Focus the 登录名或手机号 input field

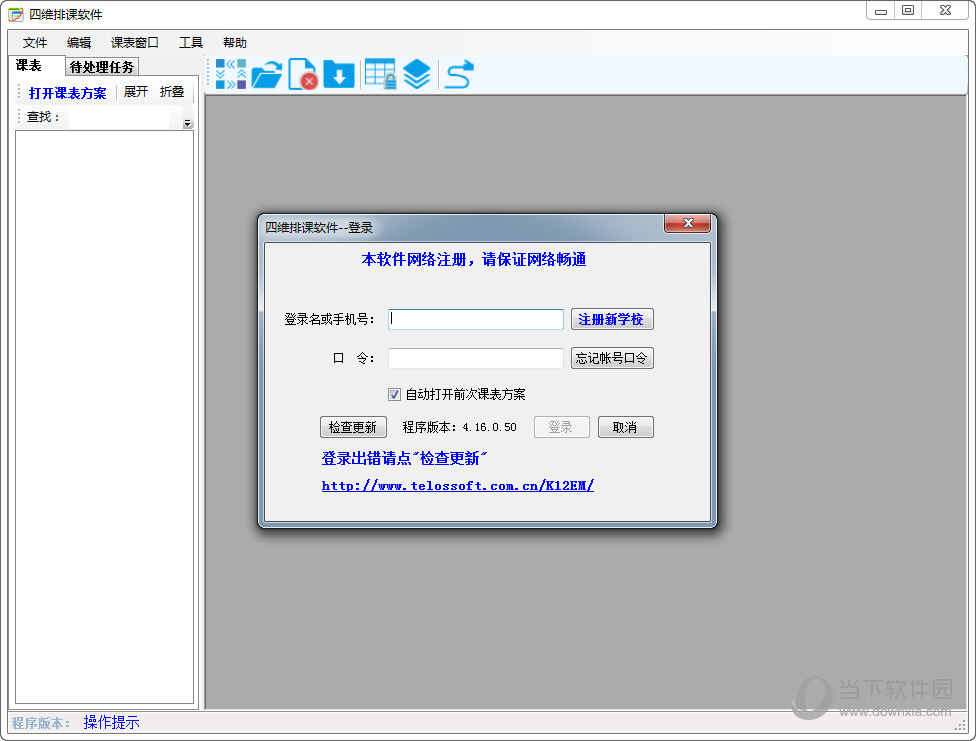(x=476, y=319)
